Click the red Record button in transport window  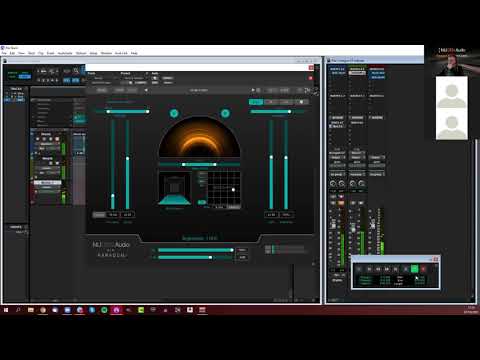pyautogui.click(x=423, y=268)
